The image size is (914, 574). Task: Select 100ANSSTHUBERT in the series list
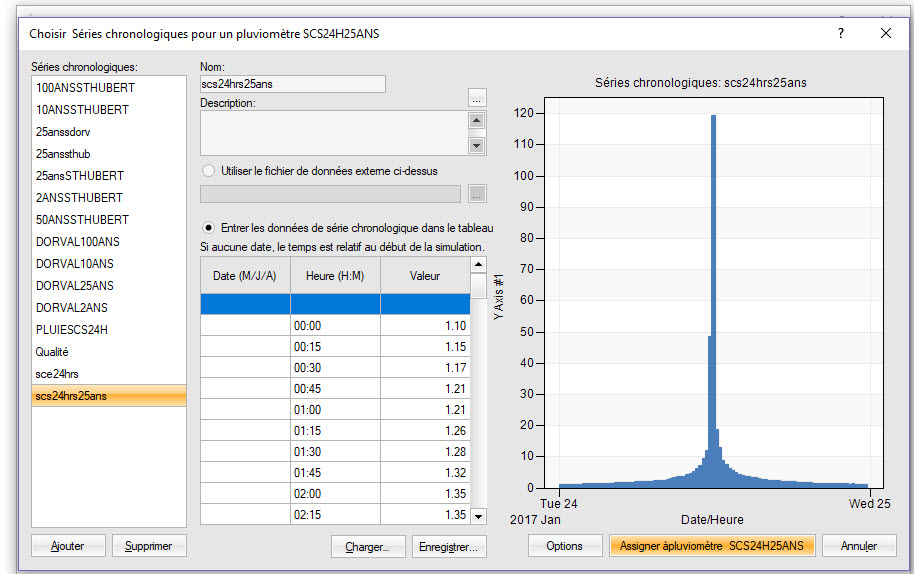(85, 88)
